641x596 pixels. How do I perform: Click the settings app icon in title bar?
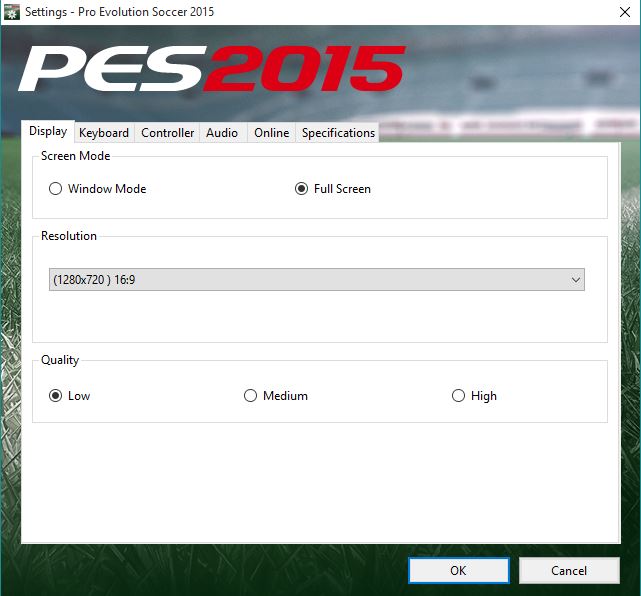(x=11, y=12)
